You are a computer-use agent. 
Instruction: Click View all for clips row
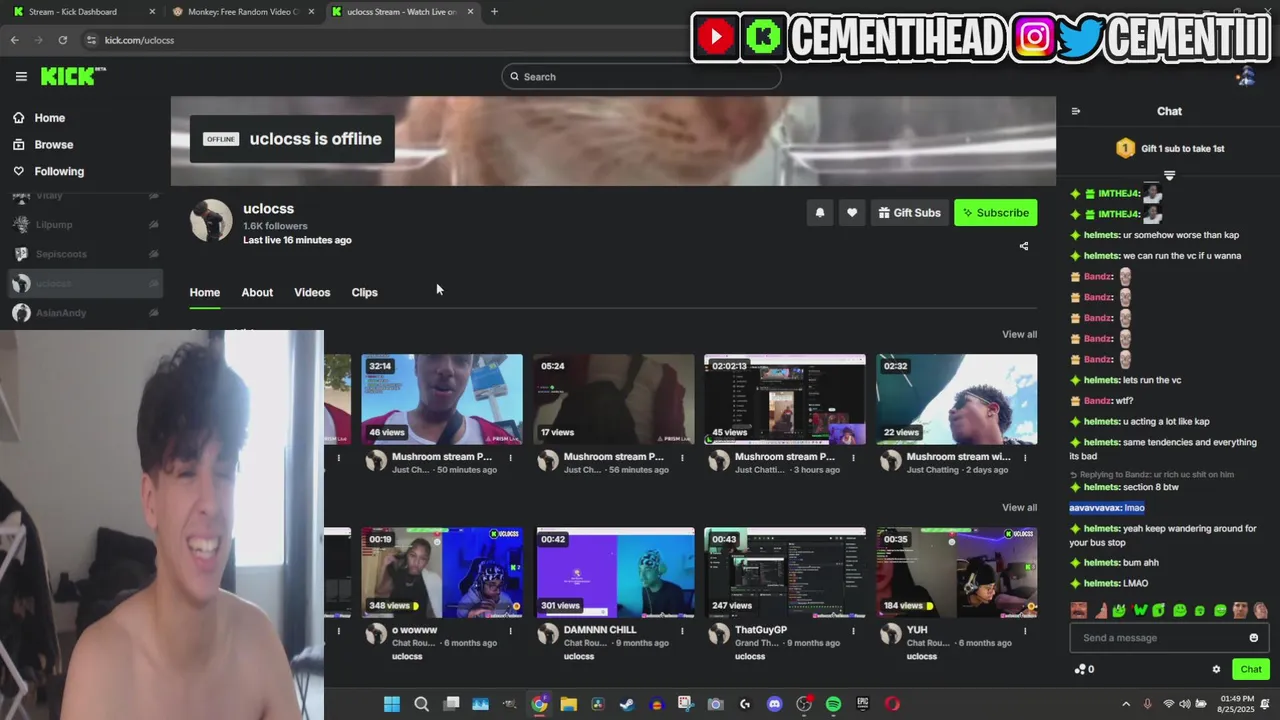click(1019, 507)
